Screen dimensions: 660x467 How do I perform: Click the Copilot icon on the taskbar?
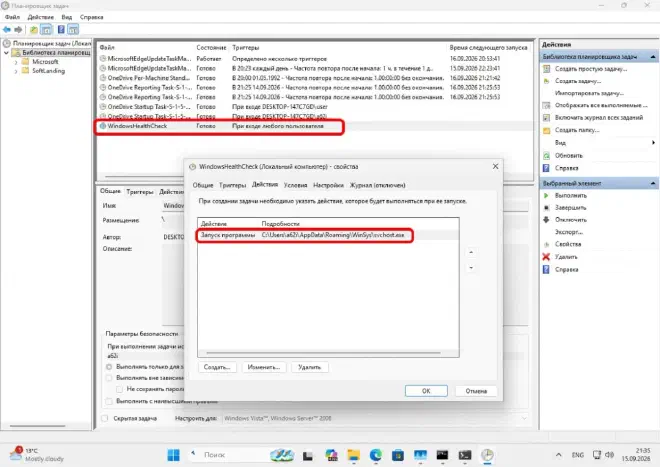point(331,455)
